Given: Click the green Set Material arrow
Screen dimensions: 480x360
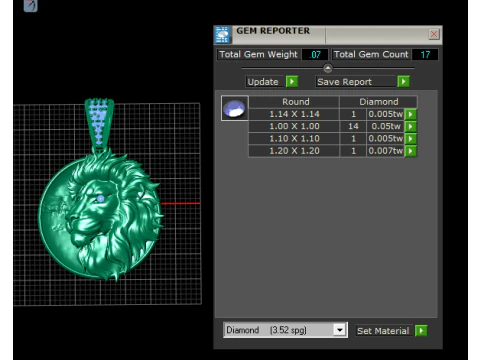Looking at the screenshot, I should click(x=421, y=330).
